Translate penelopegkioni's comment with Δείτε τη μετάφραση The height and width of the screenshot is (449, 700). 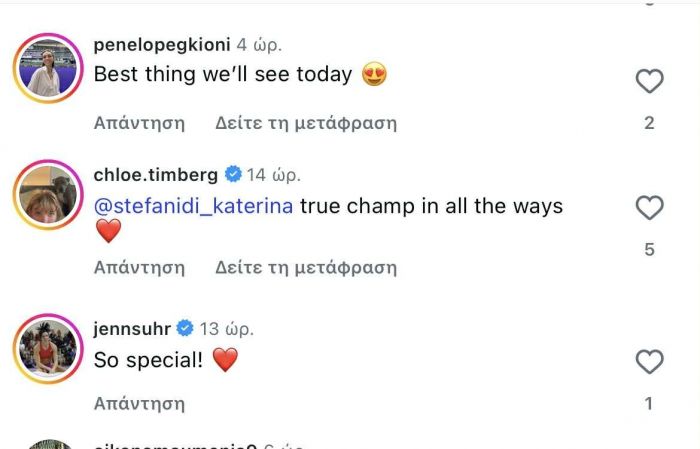click(306, 123)
